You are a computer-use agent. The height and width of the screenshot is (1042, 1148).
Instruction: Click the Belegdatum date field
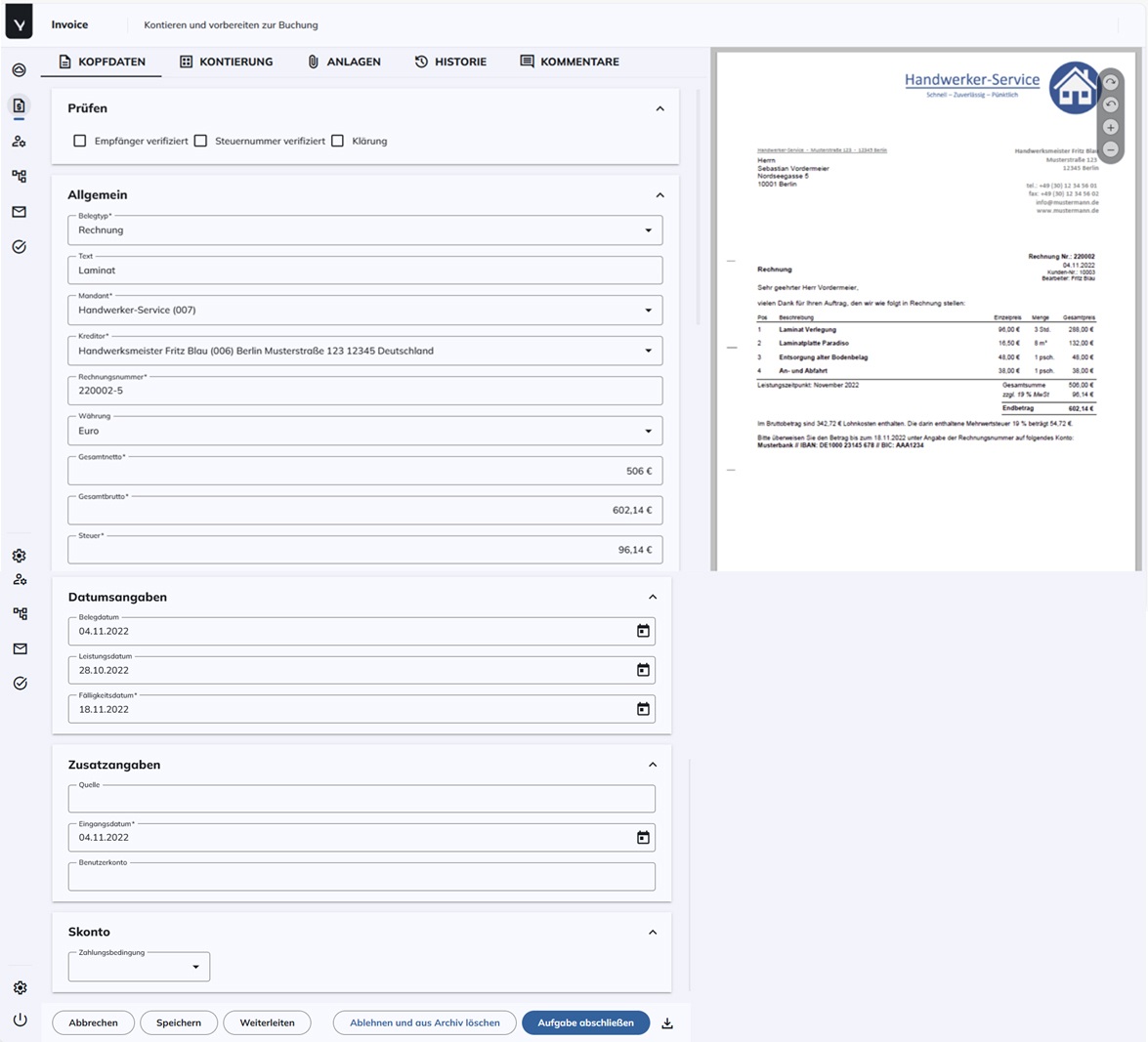(361, 631)
